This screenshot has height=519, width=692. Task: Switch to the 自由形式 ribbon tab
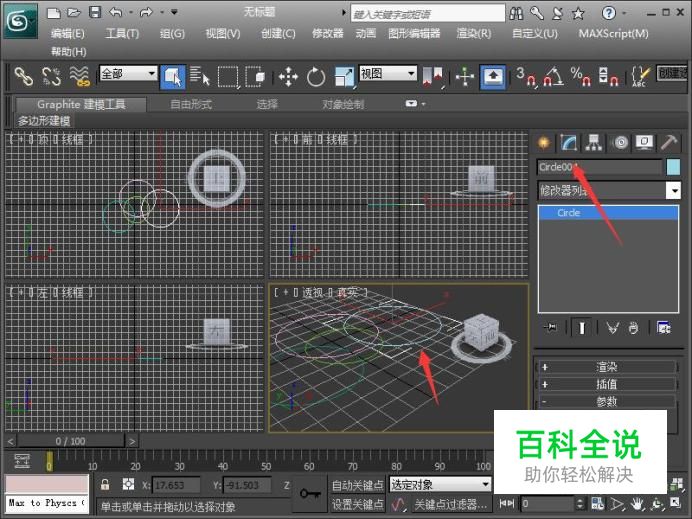click(190, 104)
